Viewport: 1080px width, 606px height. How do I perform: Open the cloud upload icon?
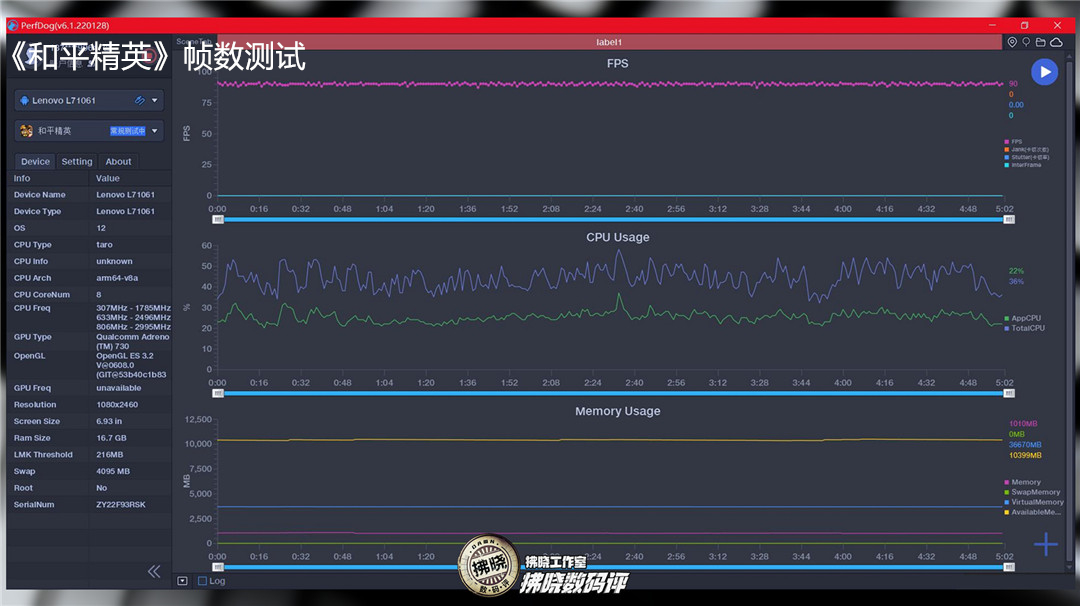tap(1056, 42)
